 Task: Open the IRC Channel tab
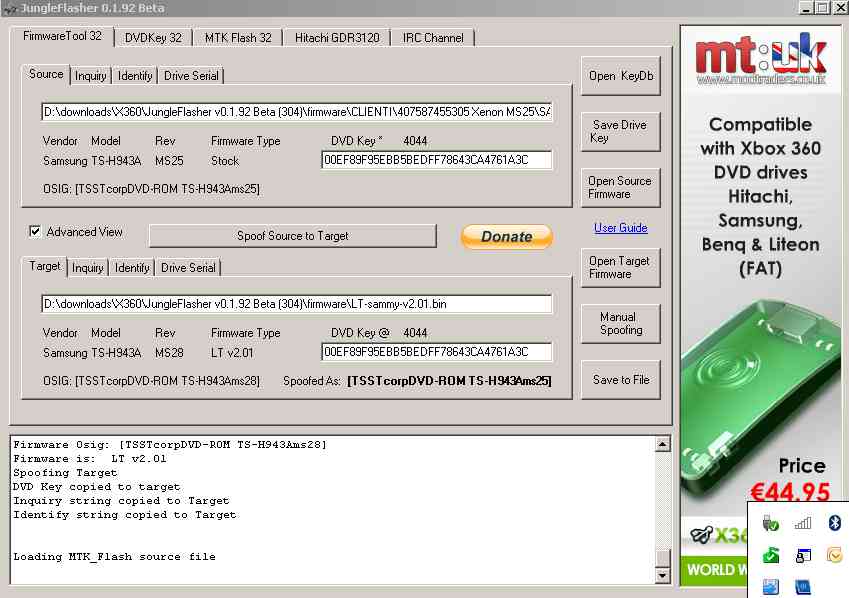[433, 38]
